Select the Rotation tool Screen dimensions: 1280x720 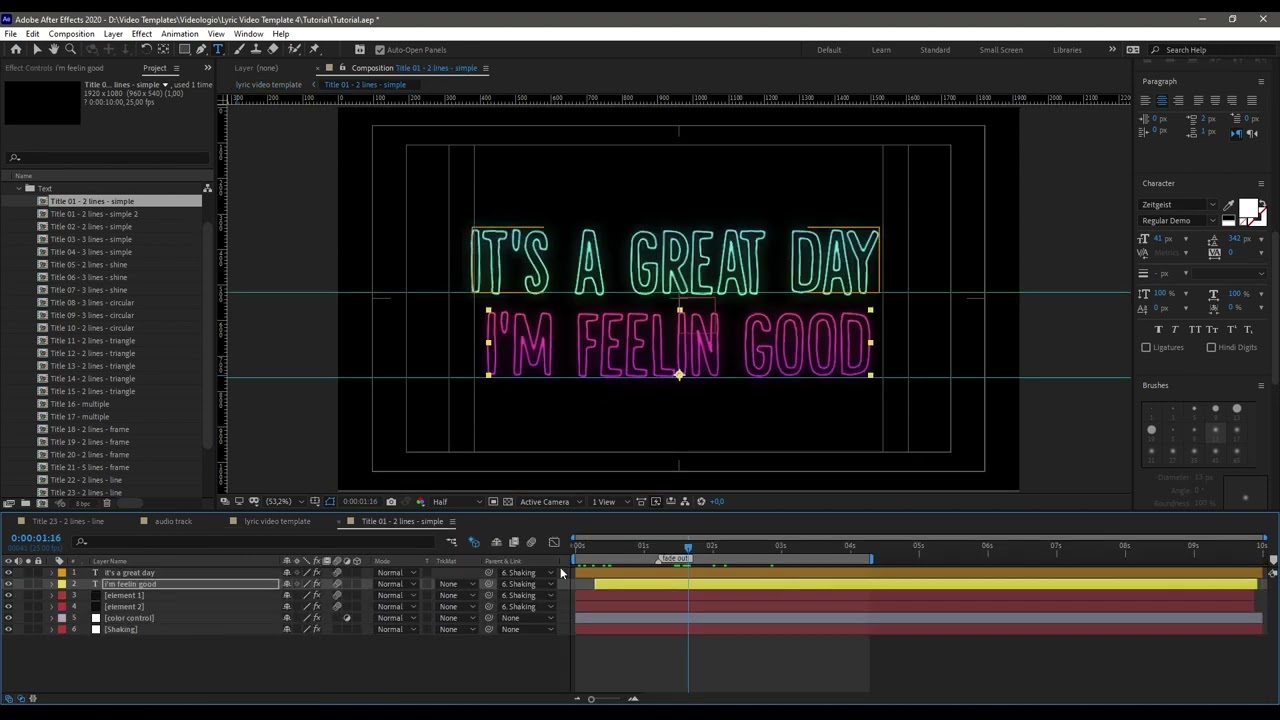tap(146, 49)
